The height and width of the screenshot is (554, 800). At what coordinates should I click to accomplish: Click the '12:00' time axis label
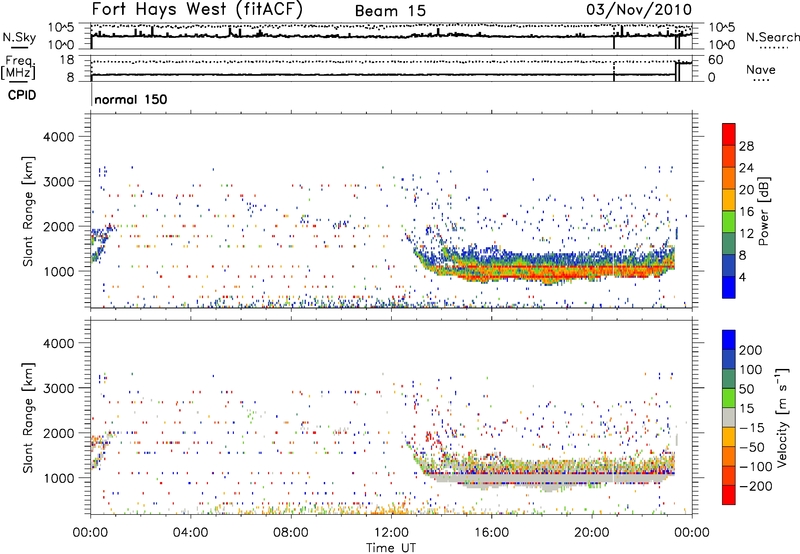click(391, 533)
